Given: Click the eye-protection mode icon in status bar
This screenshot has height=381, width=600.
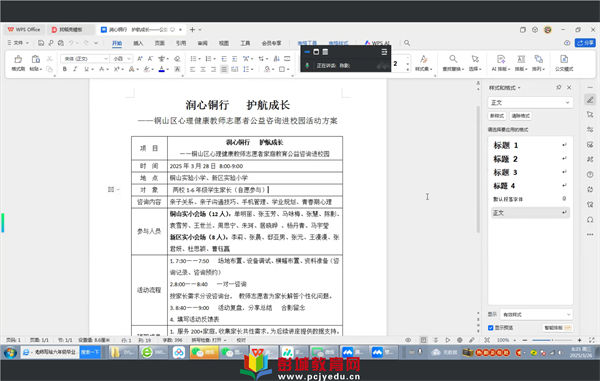Looking at the screenshot, I should point(408,340).
